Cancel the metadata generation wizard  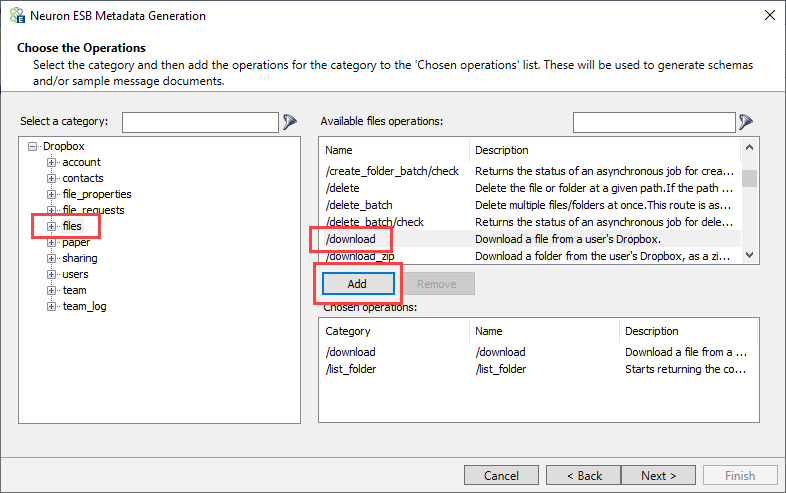(x=501, y=475)
